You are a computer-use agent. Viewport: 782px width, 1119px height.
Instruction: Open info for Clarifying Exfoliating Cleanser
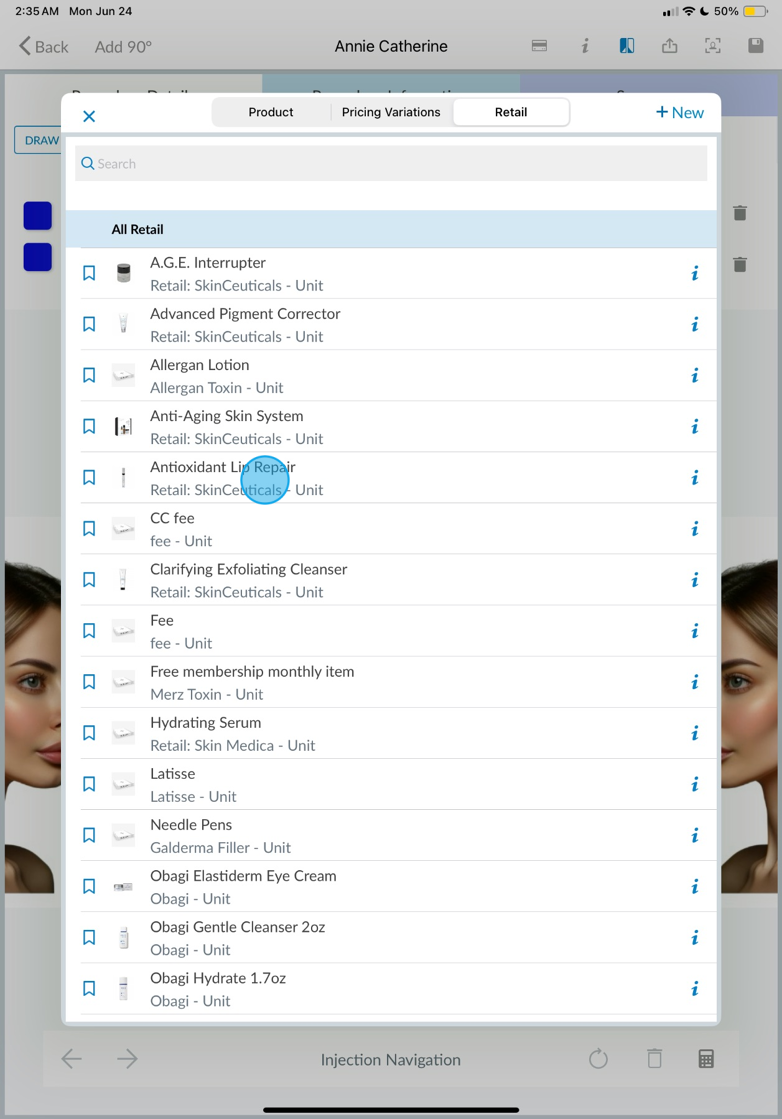pos(695,580)
